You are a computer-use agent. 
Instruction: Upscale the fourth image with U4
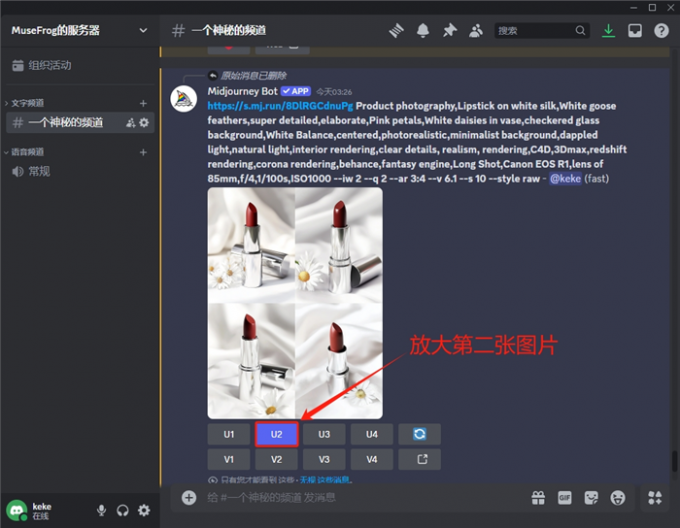tap(372, 434)
